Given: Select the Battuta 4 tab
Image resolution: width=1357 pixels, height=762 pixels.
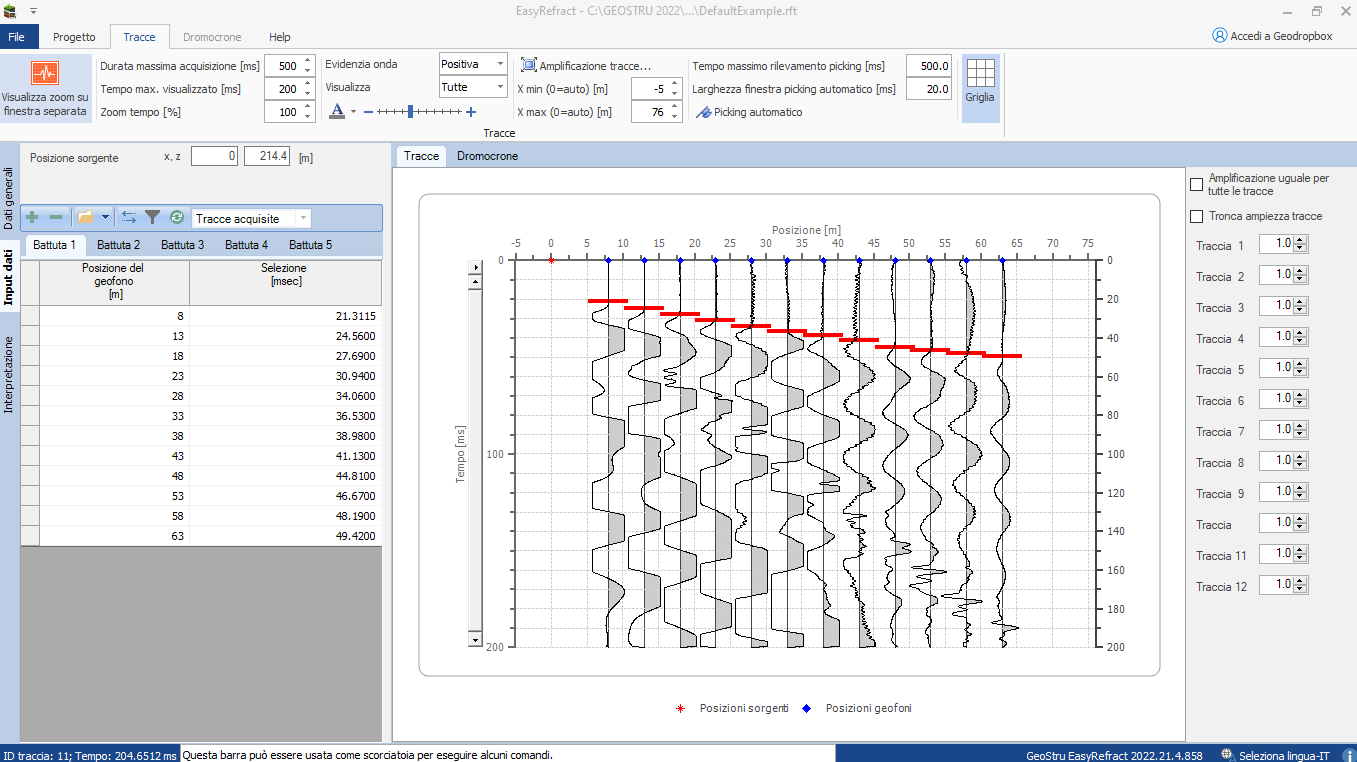Looking at the screenshot, I should click(x=246, y=244).
